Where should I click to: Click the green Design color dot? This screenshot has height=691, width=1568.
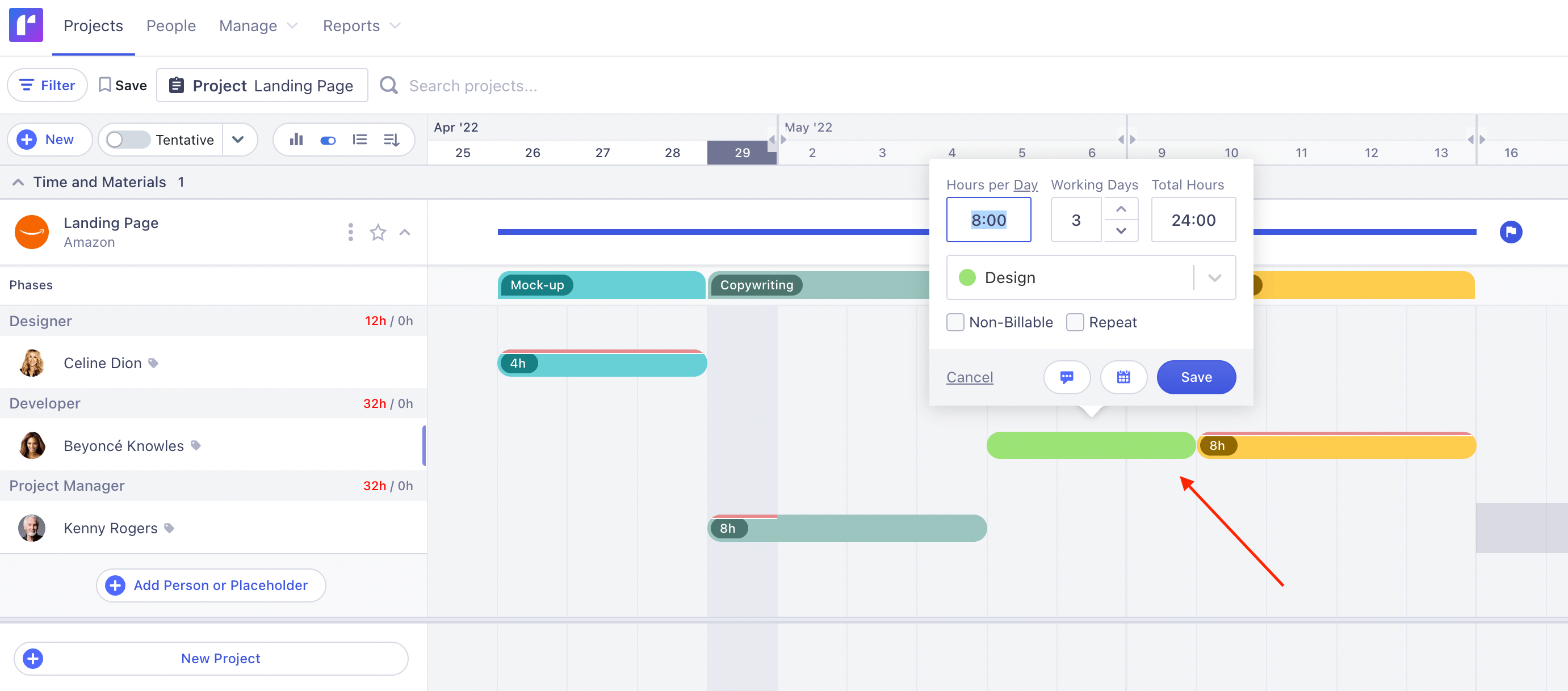pyautogui.click(x=968, y=277)
